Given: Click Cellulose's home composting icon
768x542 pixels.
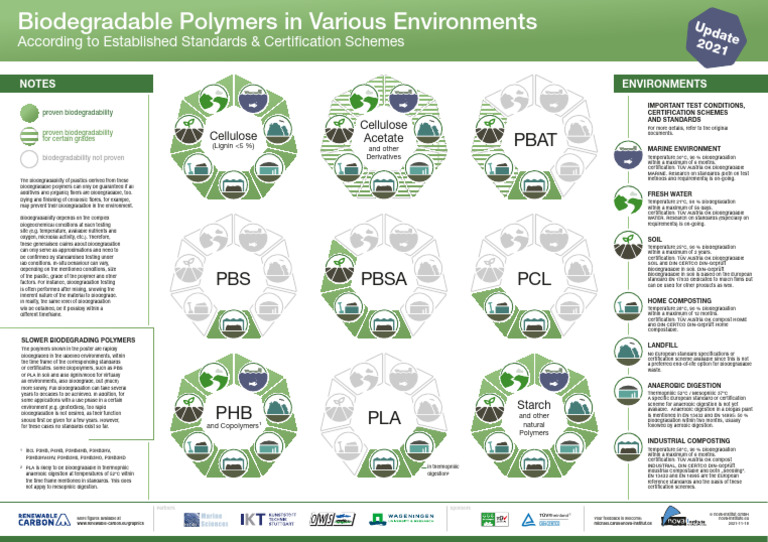Looking at the screenshot, I should point(198,167).
